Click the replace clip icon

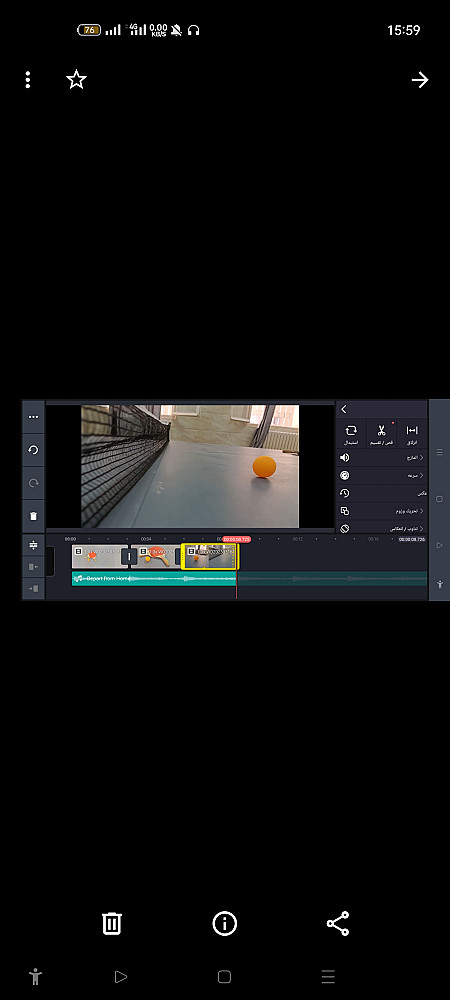[351, 434]
